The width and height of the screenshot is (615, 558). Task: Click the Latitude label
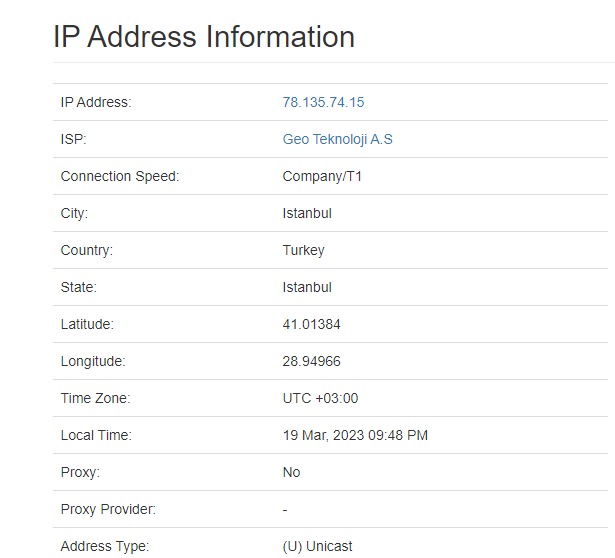click(x=87, y=324)
